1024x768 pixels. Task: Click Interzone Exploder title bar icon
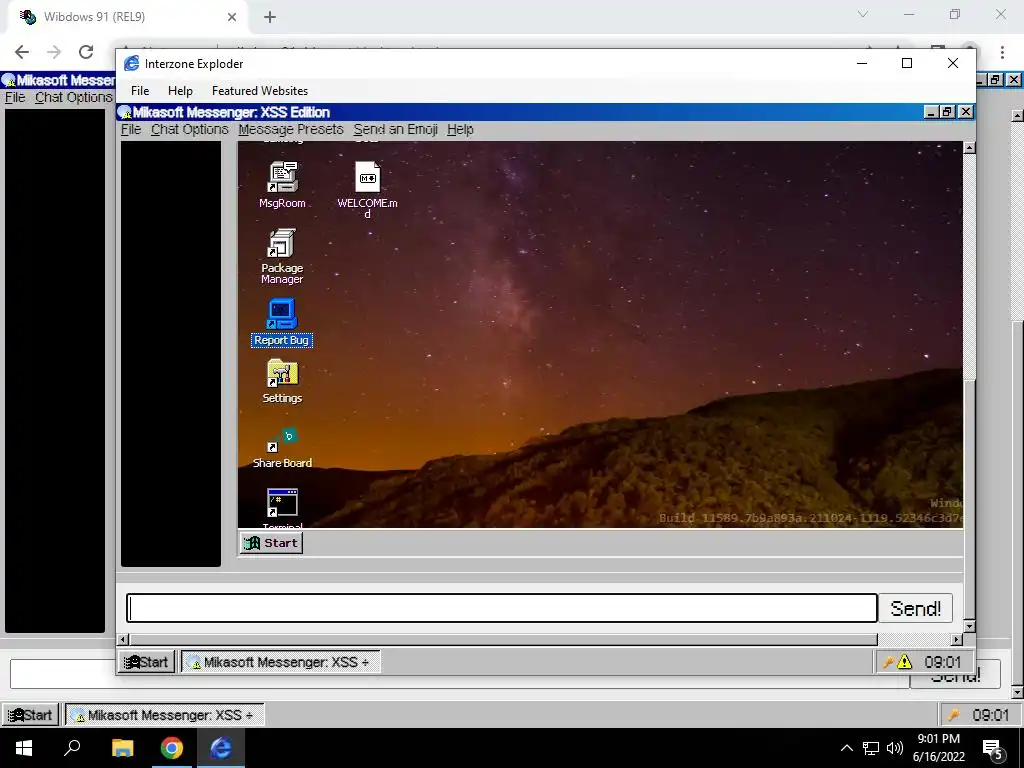pos(131,63)
